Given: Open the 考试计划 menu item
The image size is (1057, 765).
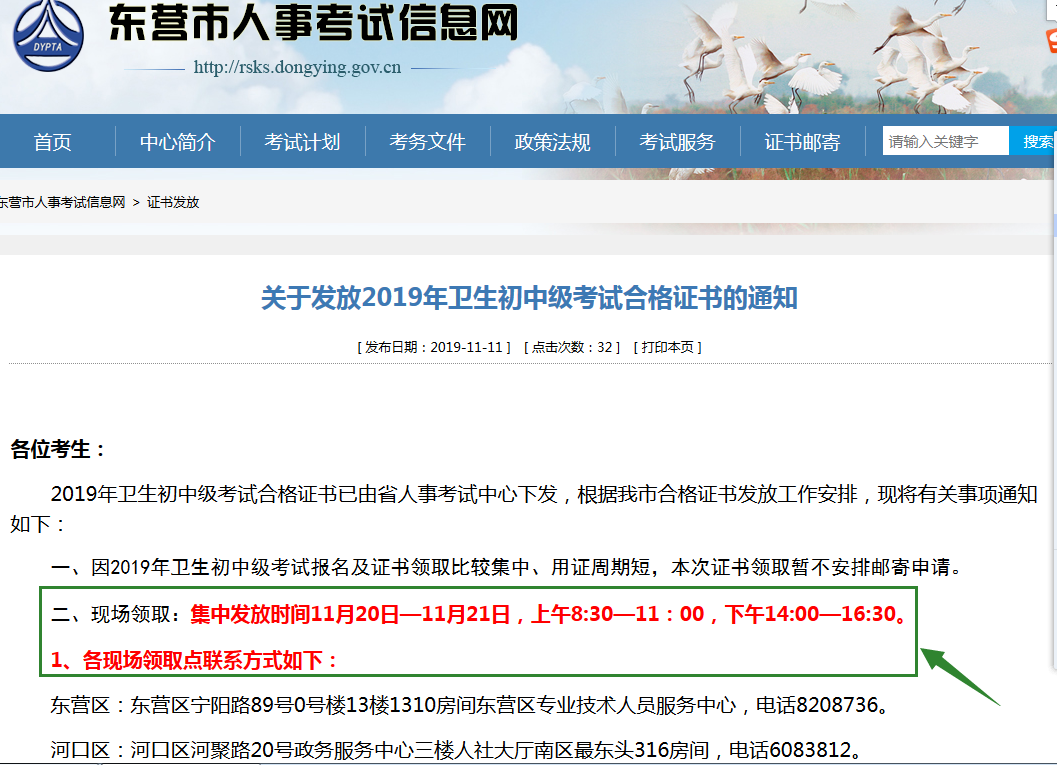Looking at the screenshot, I should (302, 142).
